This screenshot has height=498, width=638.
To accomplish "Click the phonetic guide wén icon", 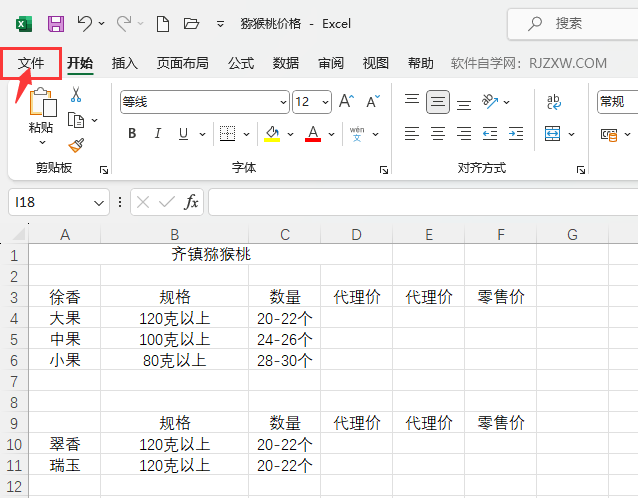I will (x=357, y=133).
